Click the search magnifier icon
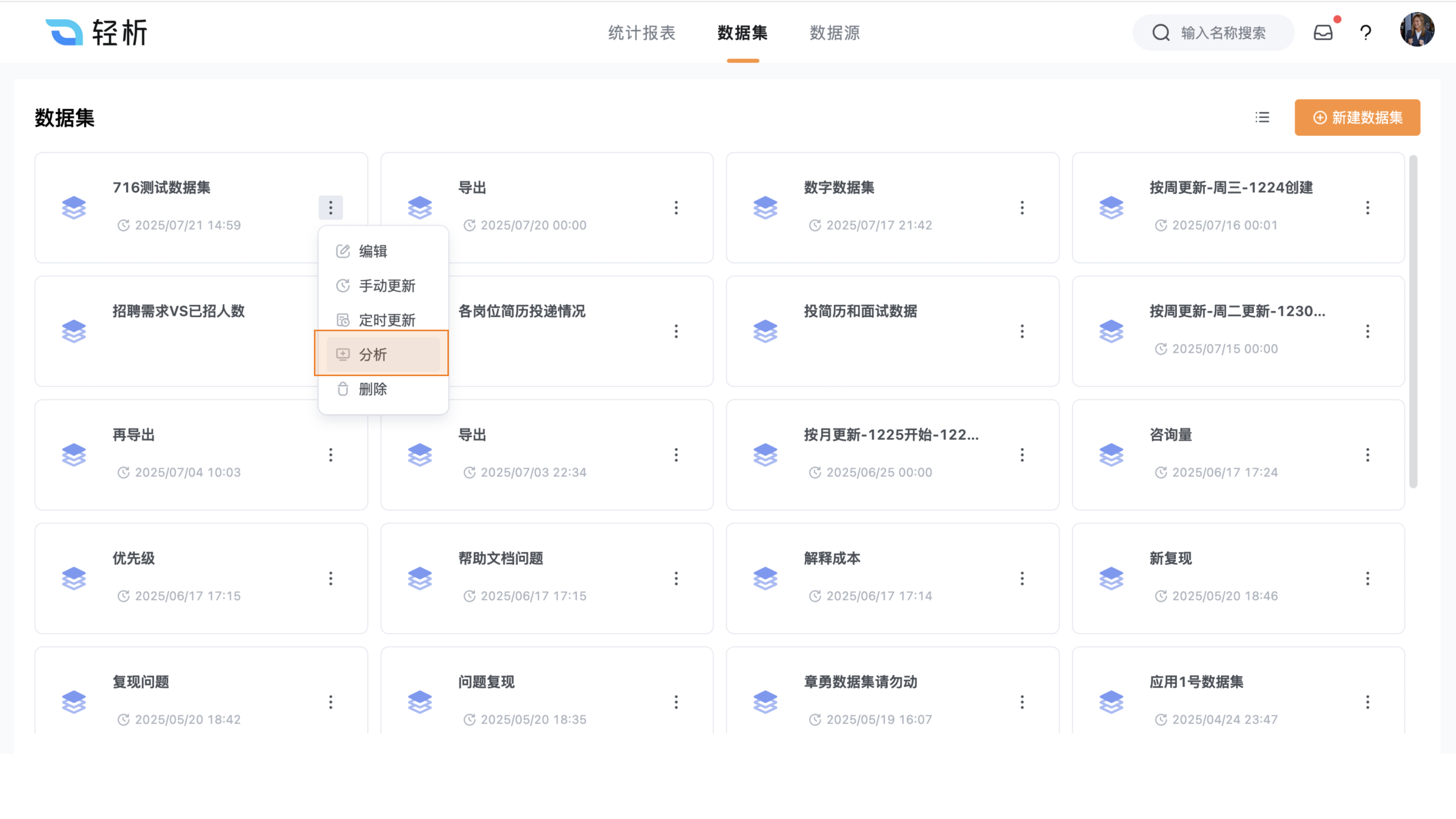 pyautogui.click(x=1161, y=33)
